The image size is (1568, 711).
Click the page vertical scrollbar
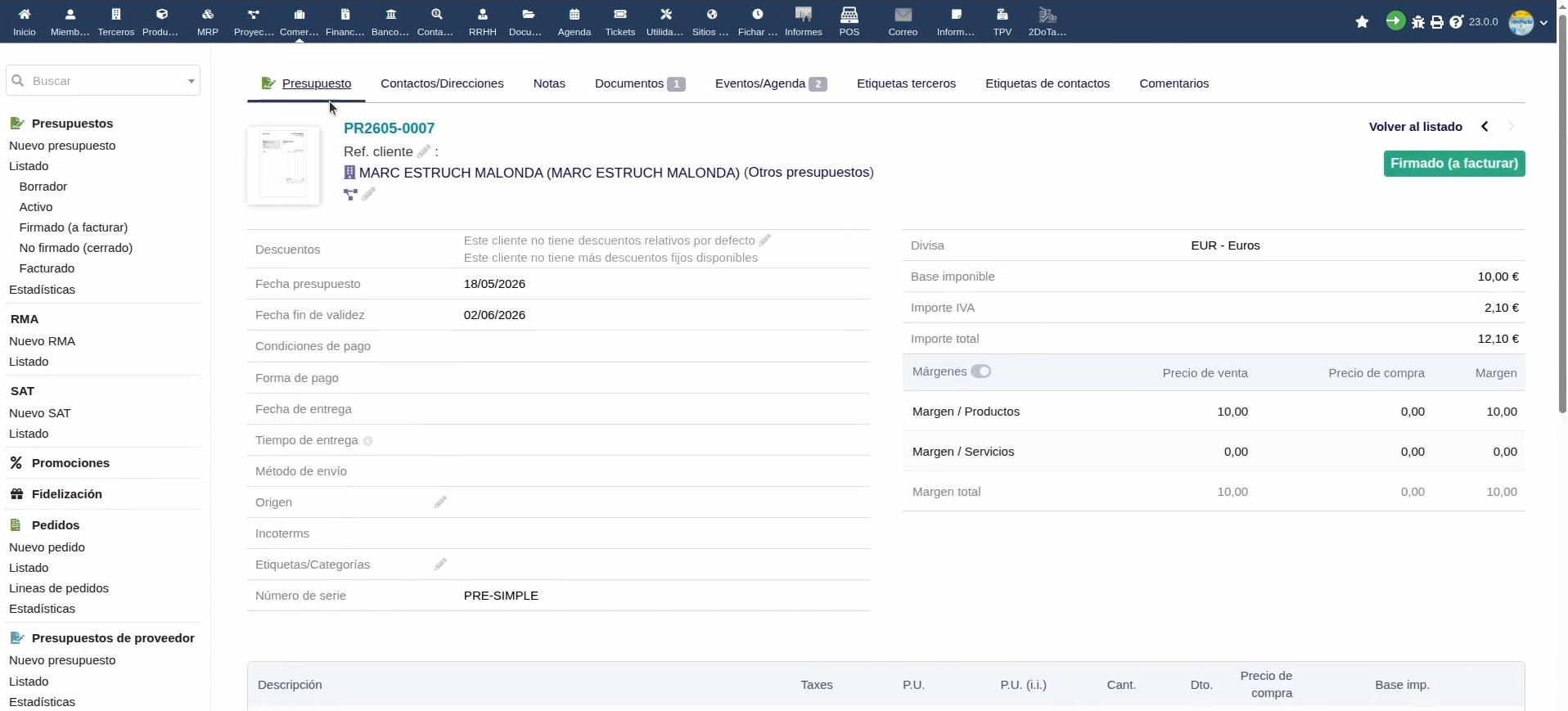point(1561,213)
